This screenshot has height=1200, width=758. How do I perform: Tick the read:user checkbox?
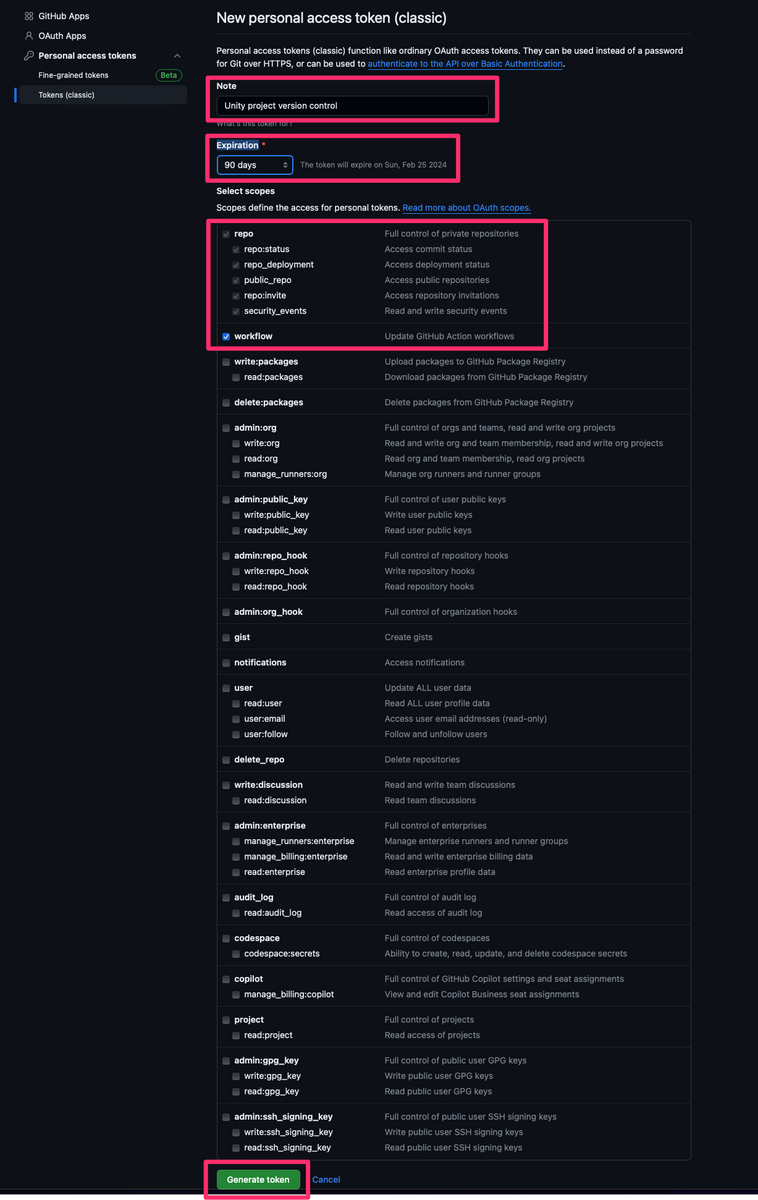click(236, 704)
